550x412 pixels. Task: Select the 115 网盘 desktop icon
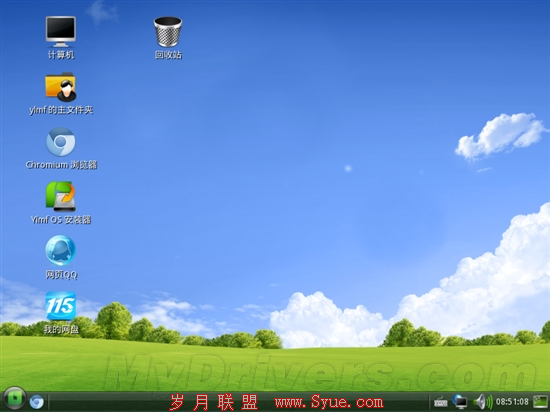(x=61, y=305)
